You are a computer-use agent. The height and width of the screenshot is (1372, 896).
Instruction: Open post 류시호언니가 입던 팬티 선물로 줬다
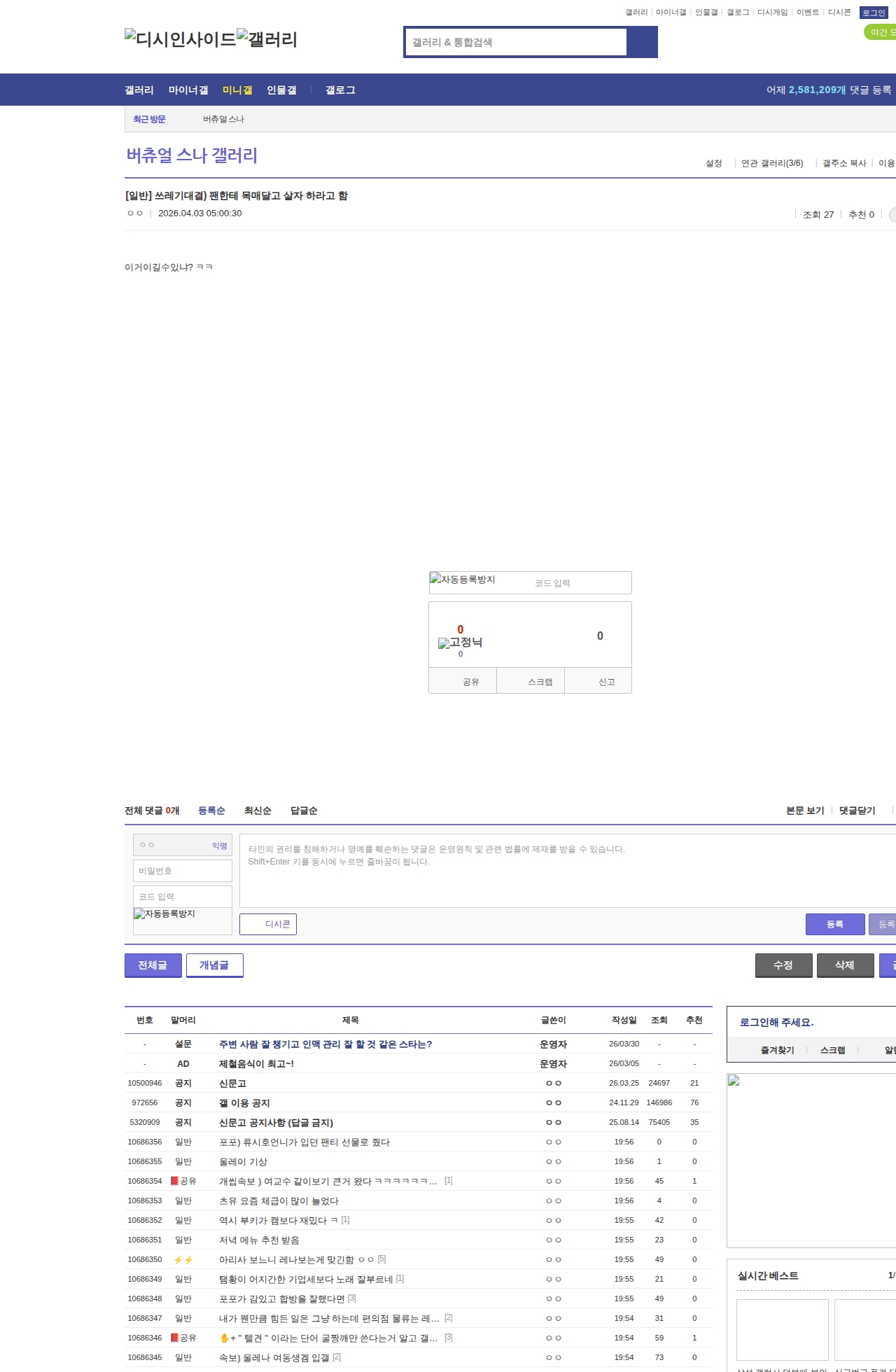pyautogui.click(x=304, y=1142)
